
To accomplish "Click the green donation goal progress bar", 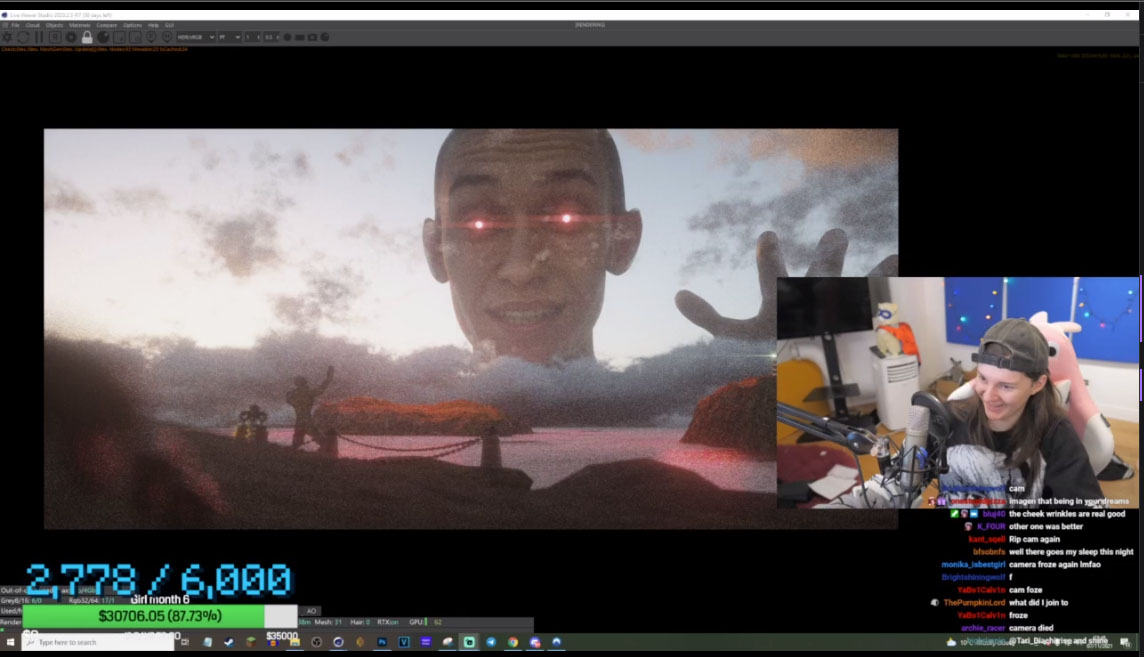I will point(160,616).
